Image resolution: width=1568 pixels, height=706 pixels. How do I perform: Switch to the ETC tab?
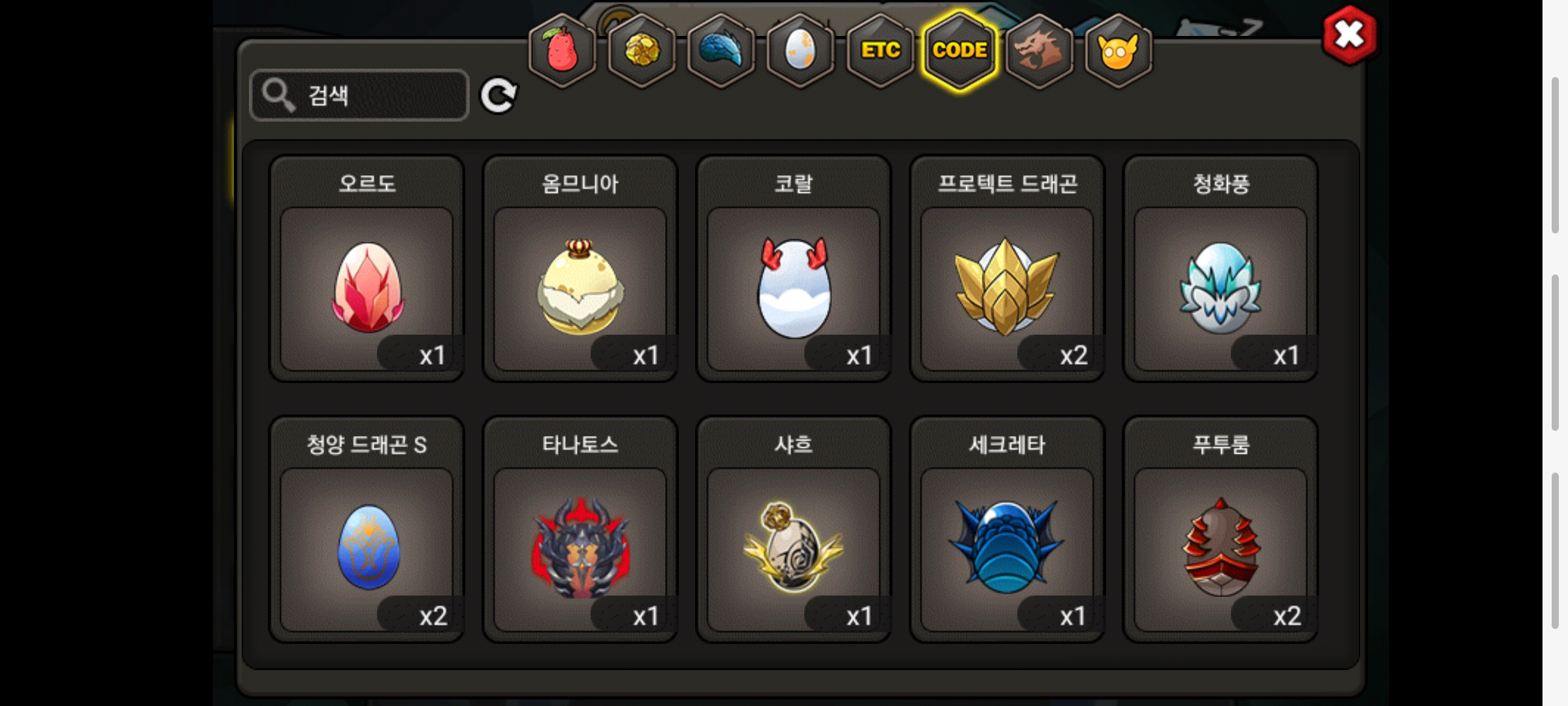pos(880,51)
